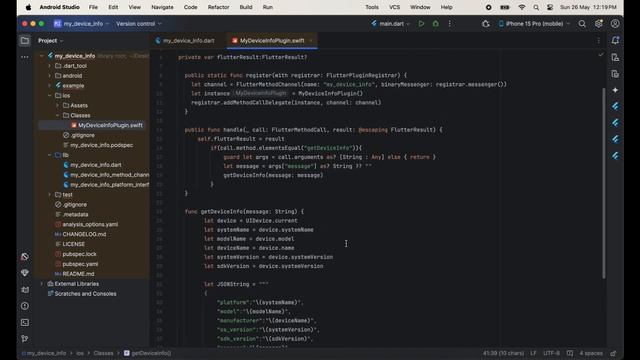
Task: Expand External Libraries node
Action: [x=42, y=284]
